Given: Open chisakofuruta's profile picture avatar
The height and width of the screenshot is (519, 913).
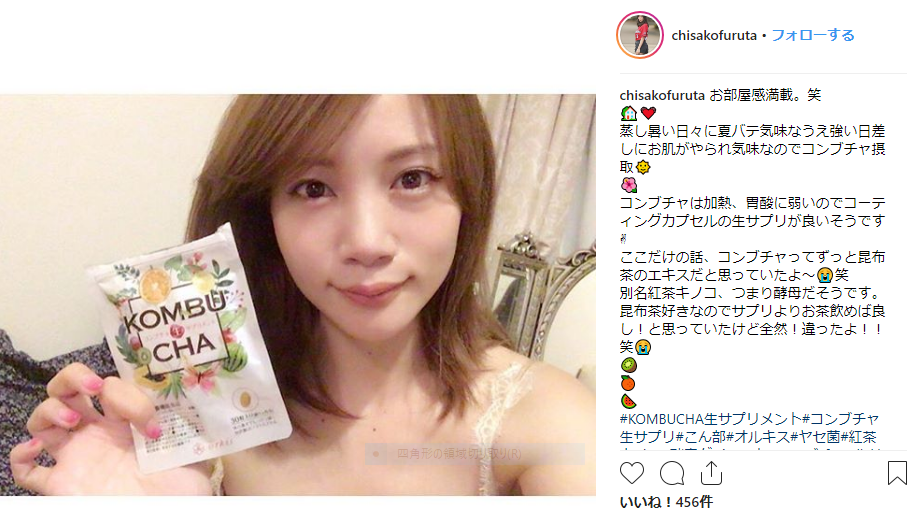Looking at the screenshot, I should [x=640, y=35].
